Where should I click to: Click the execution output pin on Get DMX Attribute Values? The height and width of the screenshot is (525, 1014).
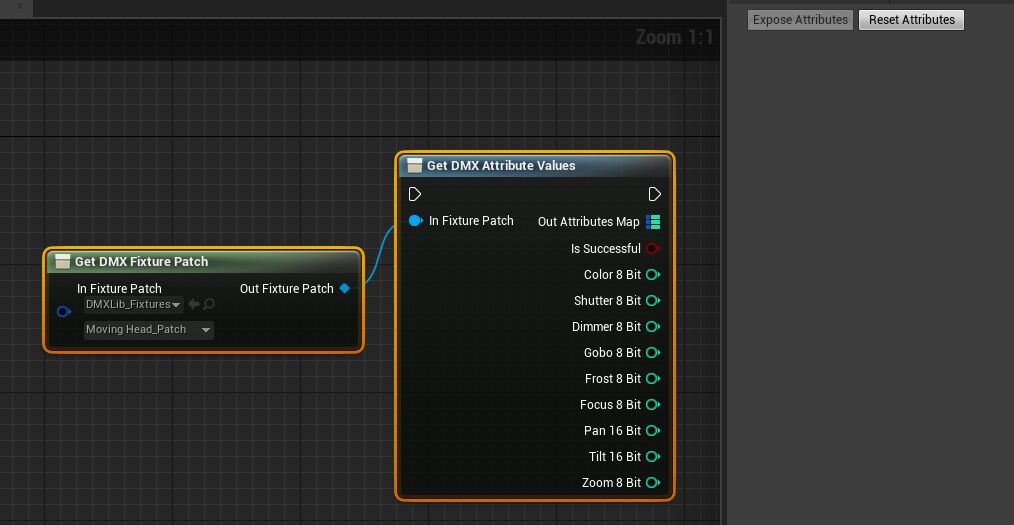654,194
